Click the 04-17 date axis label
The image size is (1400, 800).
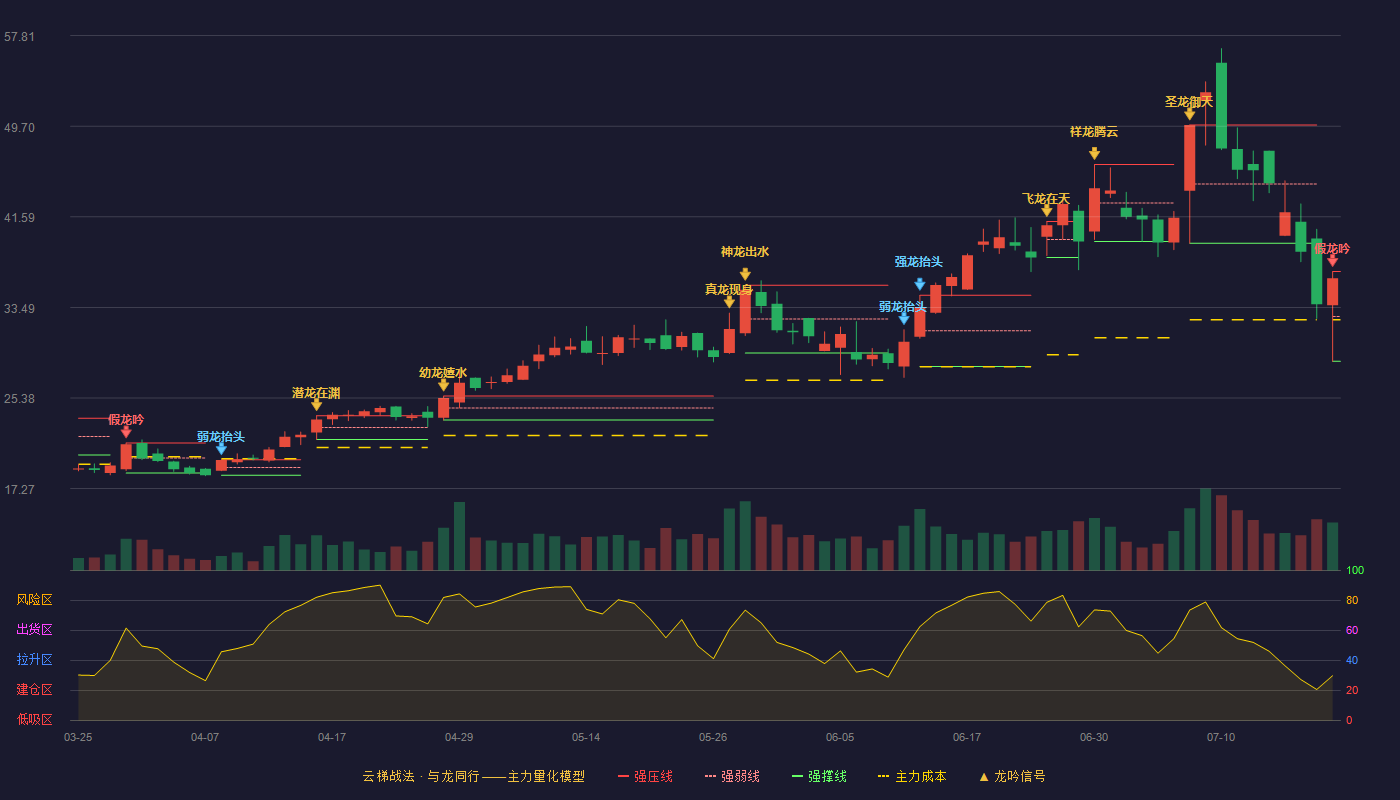click(332, 737)
